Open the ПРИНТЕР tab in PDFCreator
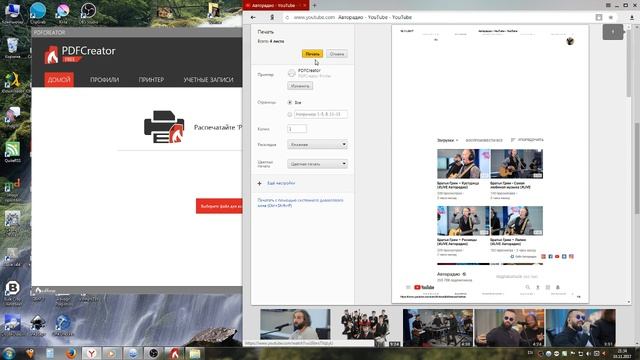 click(151, 80)
